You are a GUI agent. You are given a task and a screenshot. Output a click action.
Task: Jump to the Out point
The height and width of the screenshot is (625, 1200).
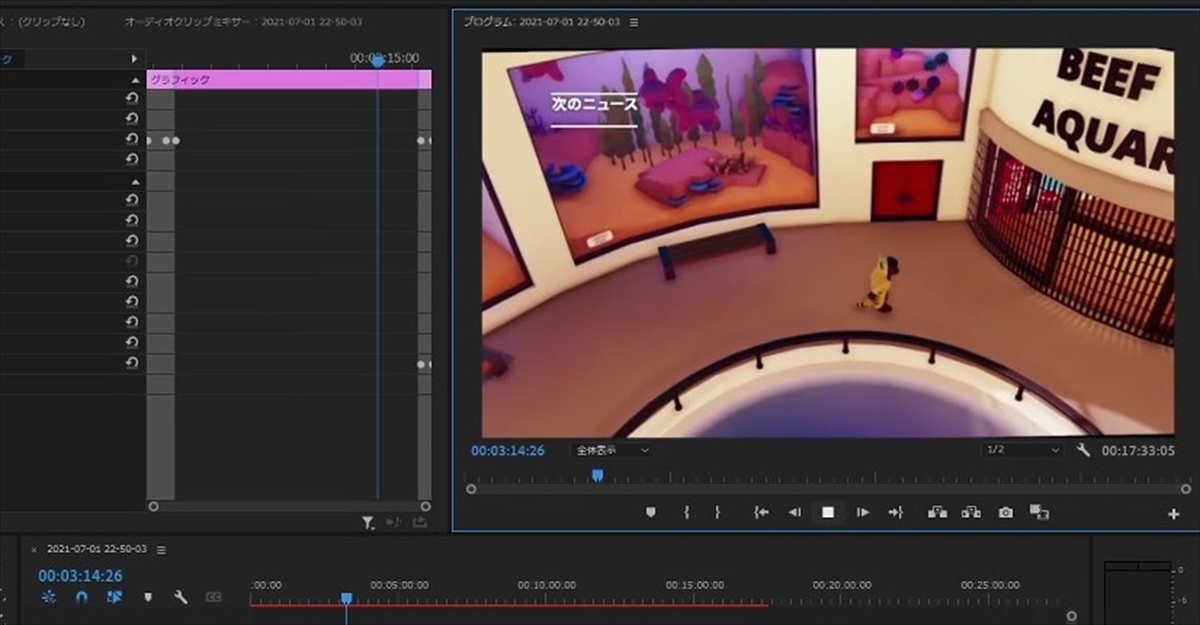(895, 512)
